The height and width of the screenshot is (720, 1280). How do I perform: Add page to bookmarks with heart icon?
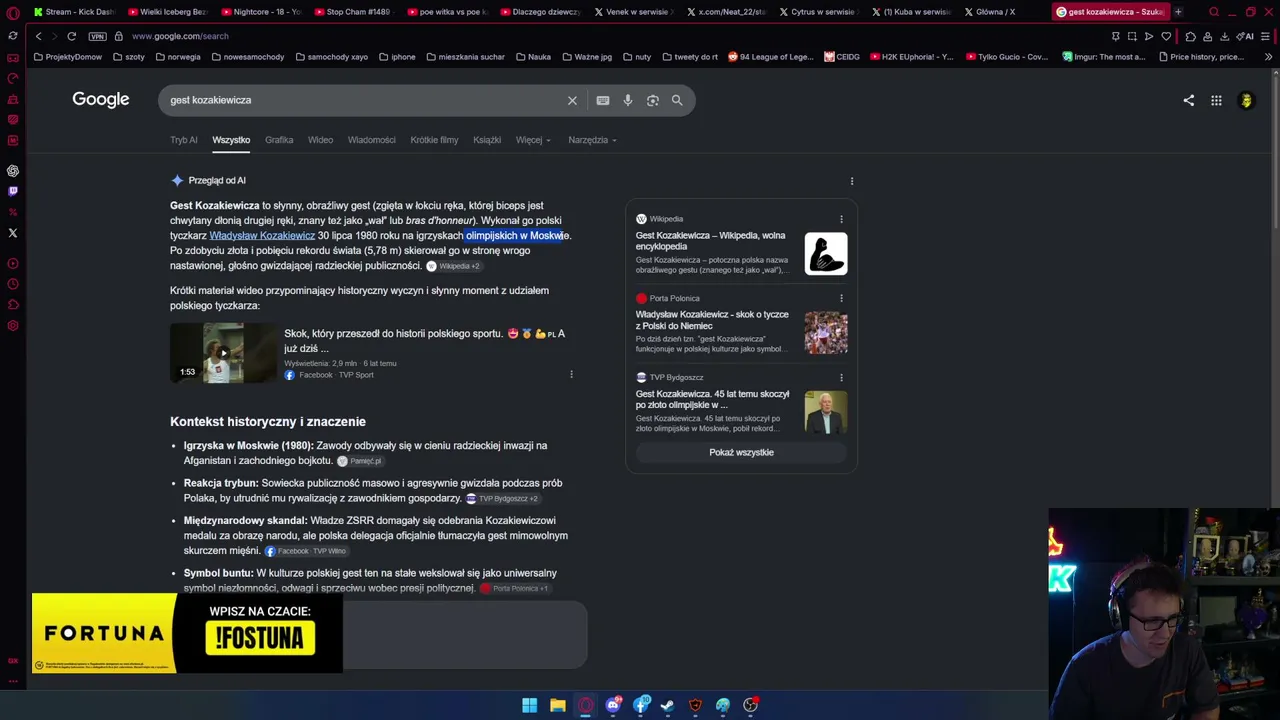1166,36
